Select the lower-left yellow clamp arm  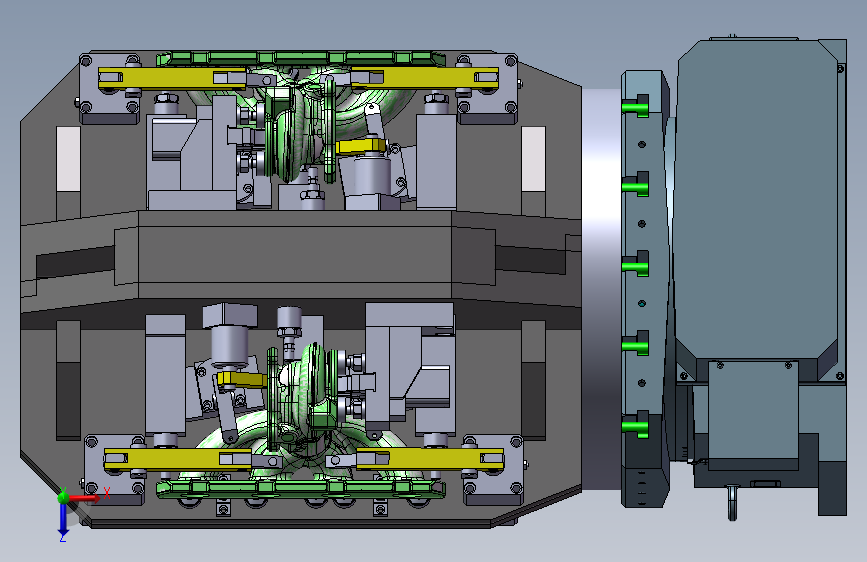pos(177,460)
